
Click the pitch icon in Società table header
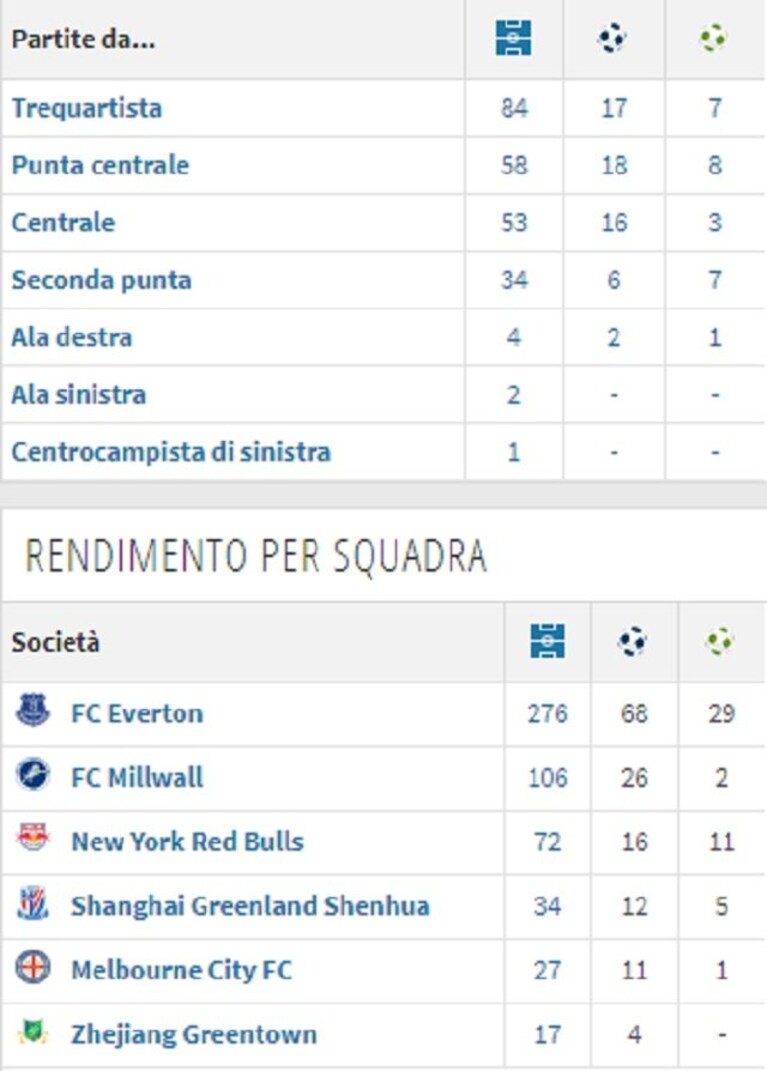(x=547, y=641)
